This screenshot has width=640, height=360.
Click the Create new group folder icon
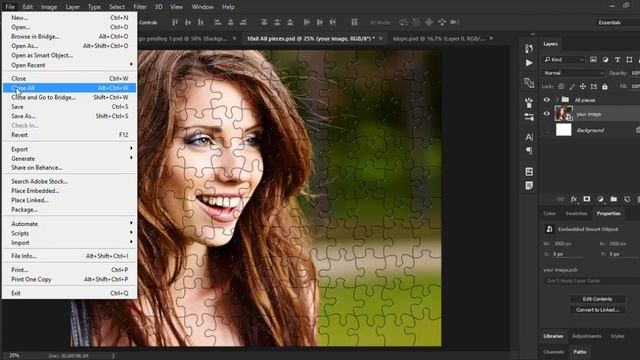613,199
